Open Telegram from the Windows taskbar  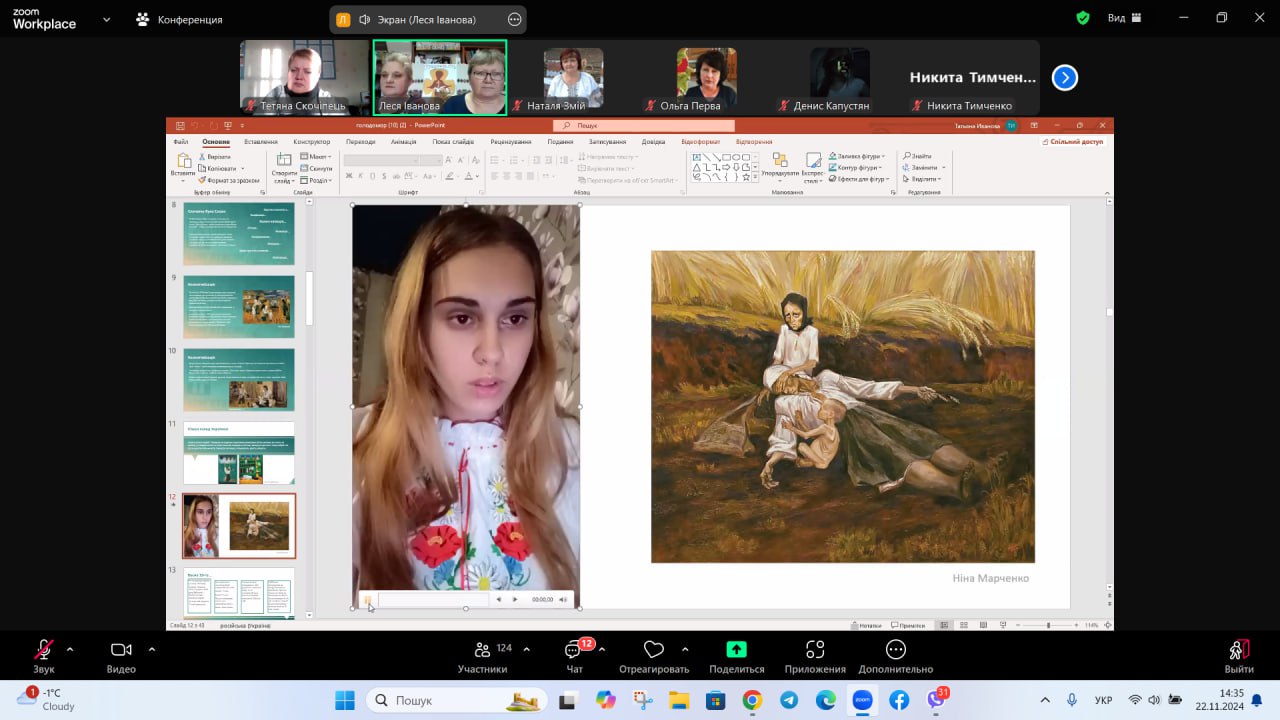pos(789,700)
